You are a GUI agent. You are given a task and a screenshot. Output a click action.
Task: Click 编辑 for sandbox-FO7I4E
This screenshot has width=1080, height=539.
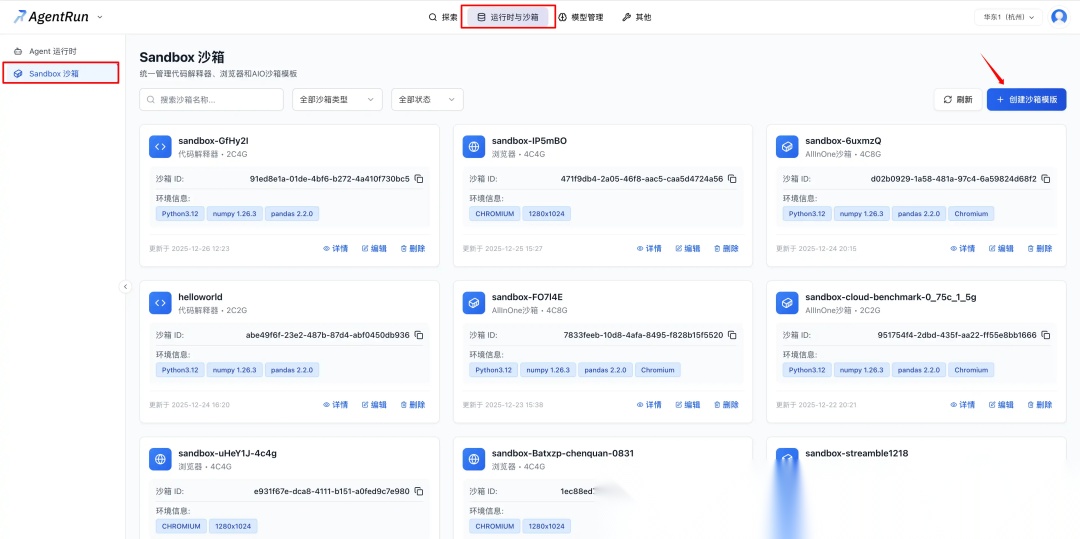point(687,405)
